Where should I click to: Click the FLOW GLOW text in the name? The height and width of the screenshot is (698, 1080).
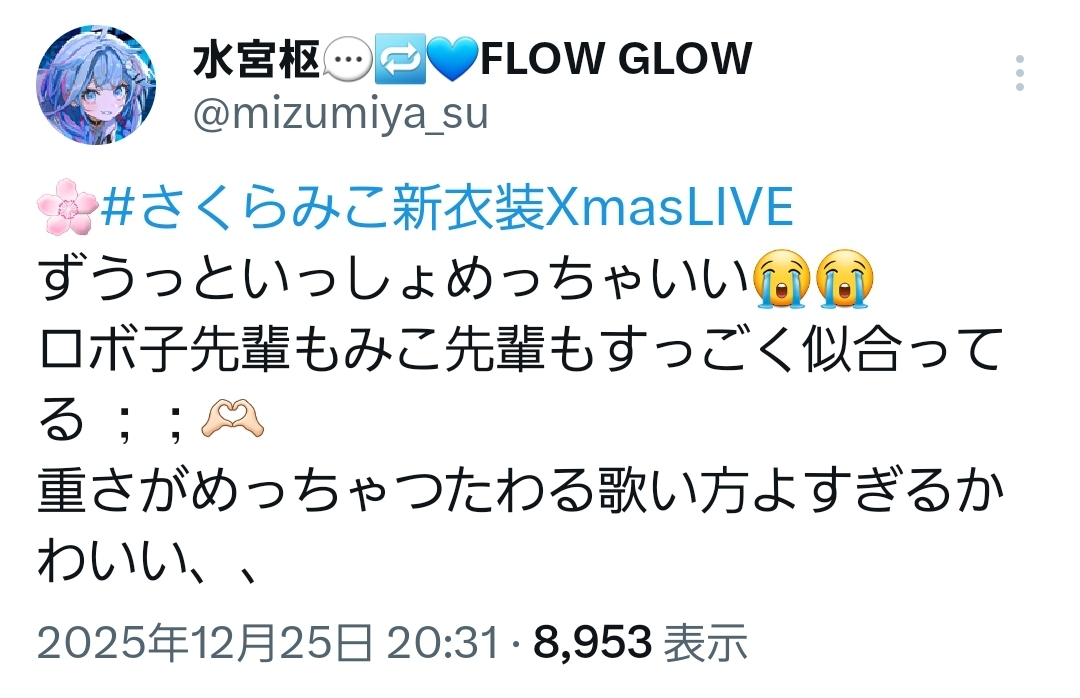pos(616,59)
